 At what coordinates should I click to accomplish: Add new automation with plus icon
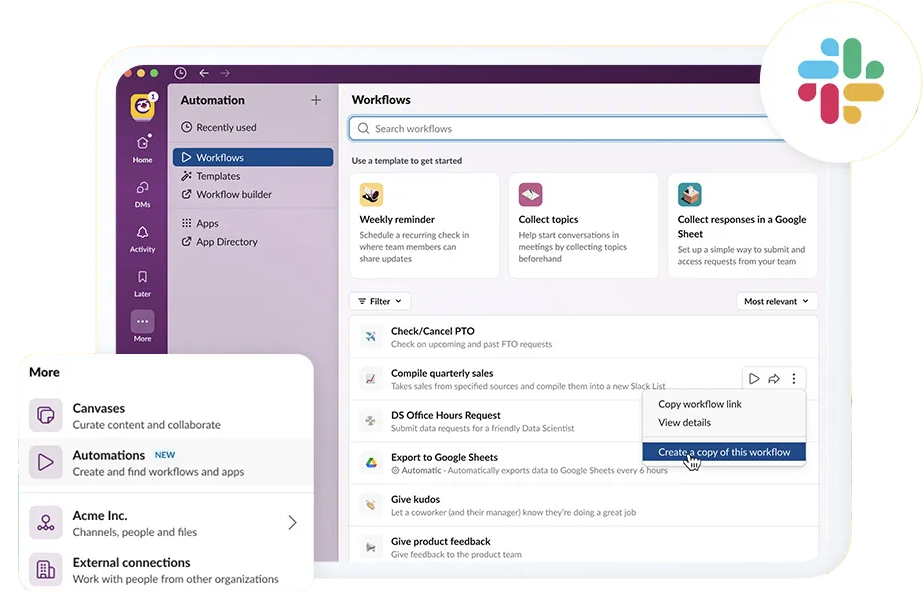click(x=316, y=100)
